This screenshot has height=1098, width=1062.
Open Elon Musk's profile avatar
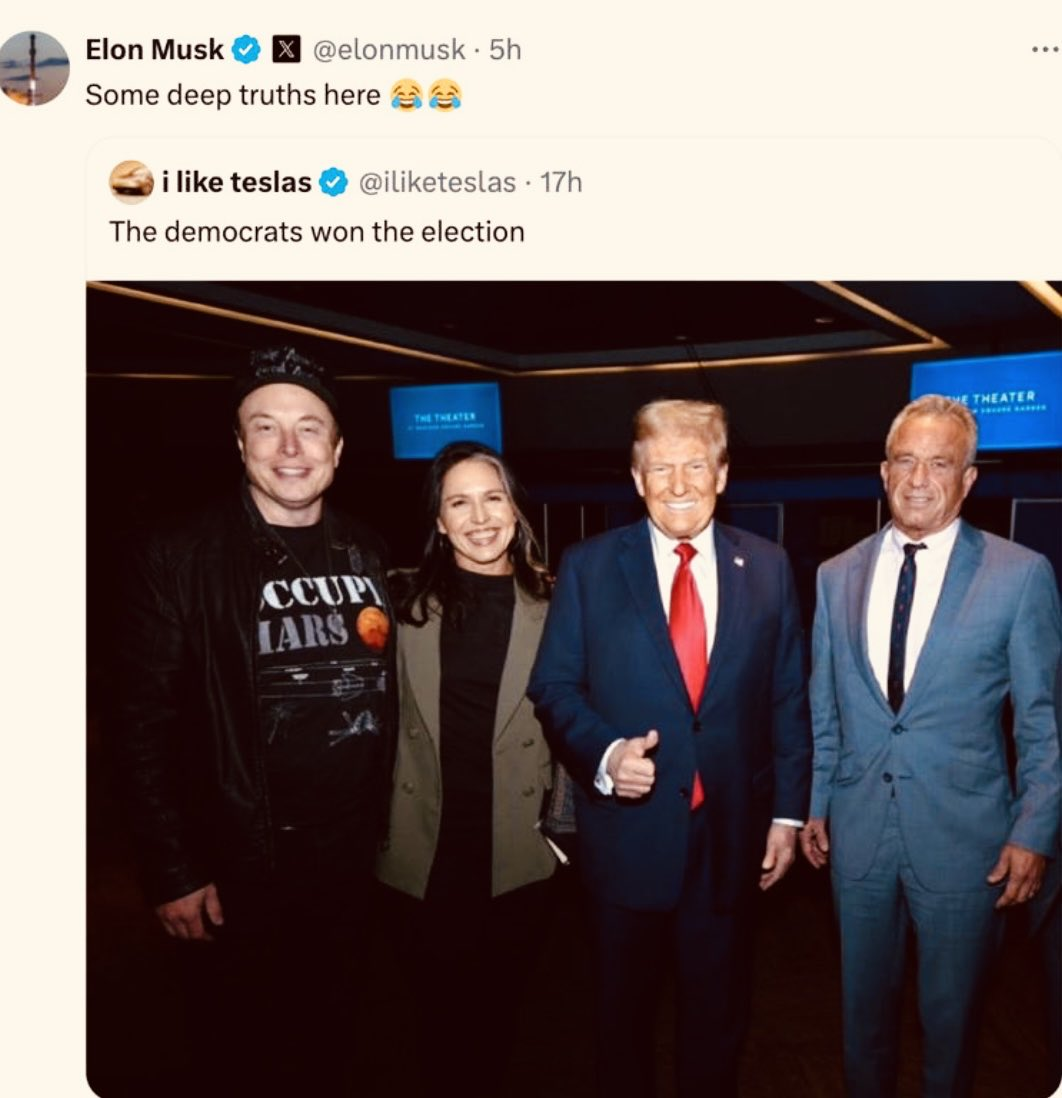point(34,69)
